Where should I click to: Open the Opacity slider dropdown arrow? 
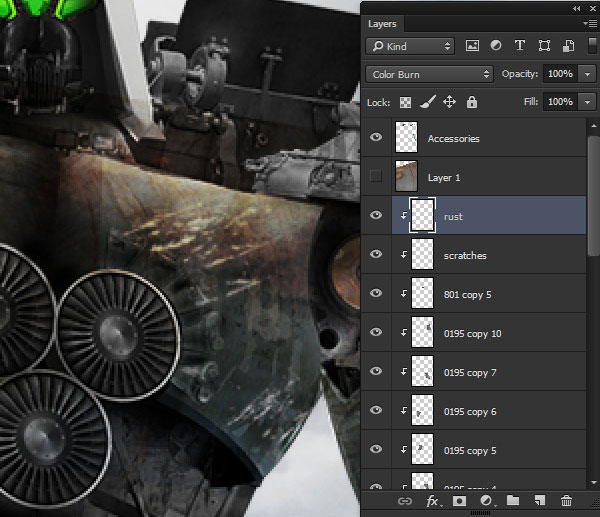[x=587, y=74]
